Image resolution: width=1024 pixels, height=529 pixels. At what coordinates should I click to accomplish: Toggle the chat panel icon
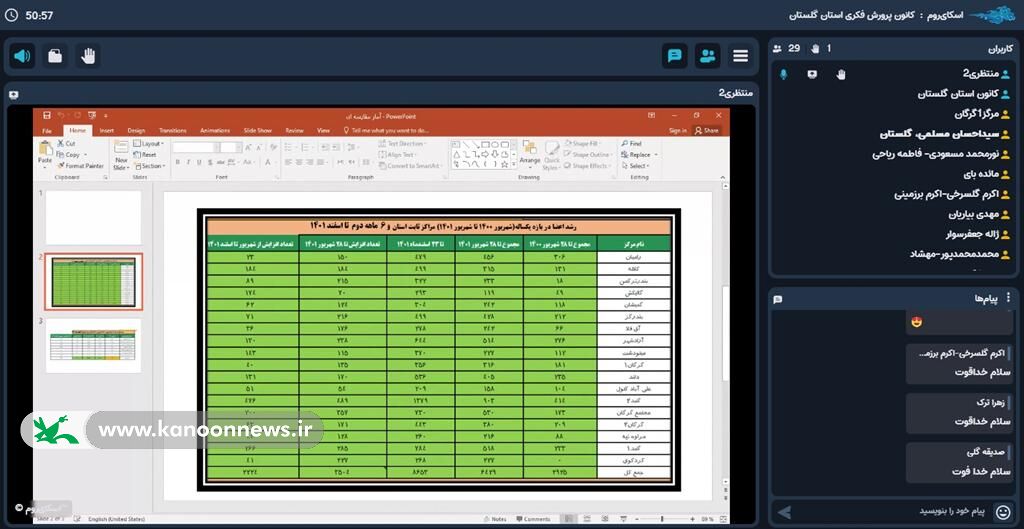pos(674,56)
